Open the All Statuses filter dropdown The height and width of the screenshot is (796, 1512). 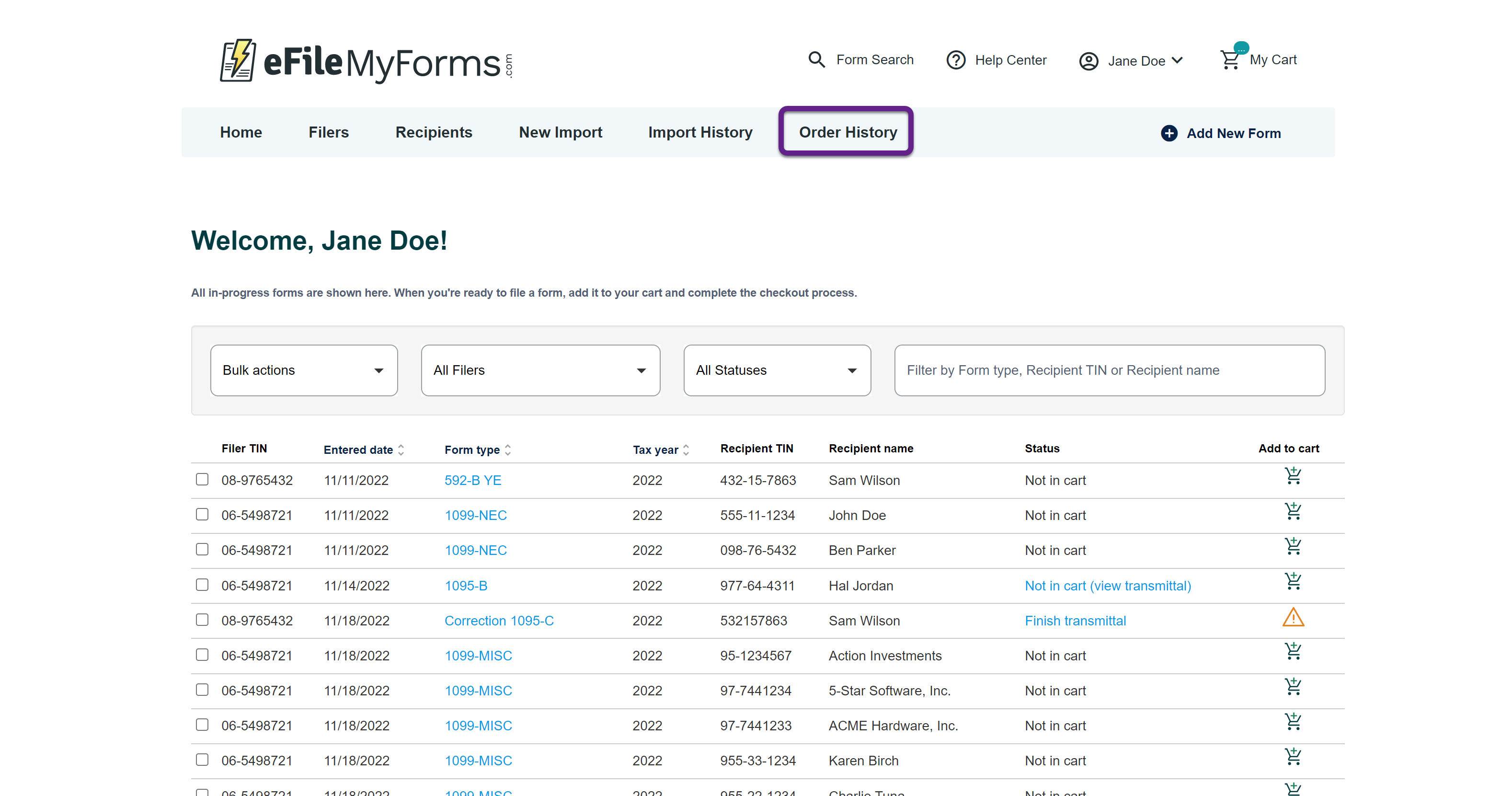(x=777, y=370)
